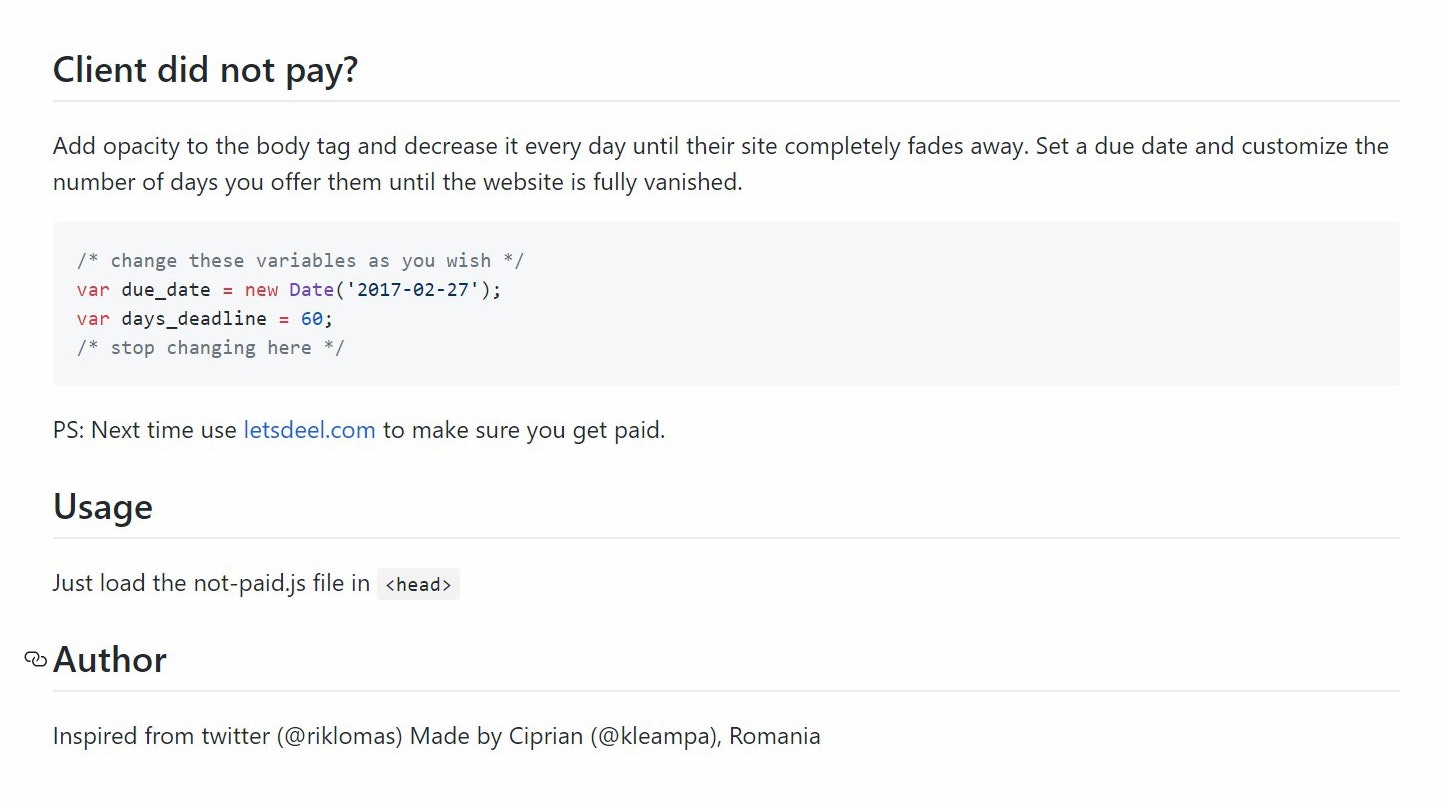Viewport: 1444px width, 803px height.
Task: Click the number 60 in days_deadline line
Action: (311, 319)
